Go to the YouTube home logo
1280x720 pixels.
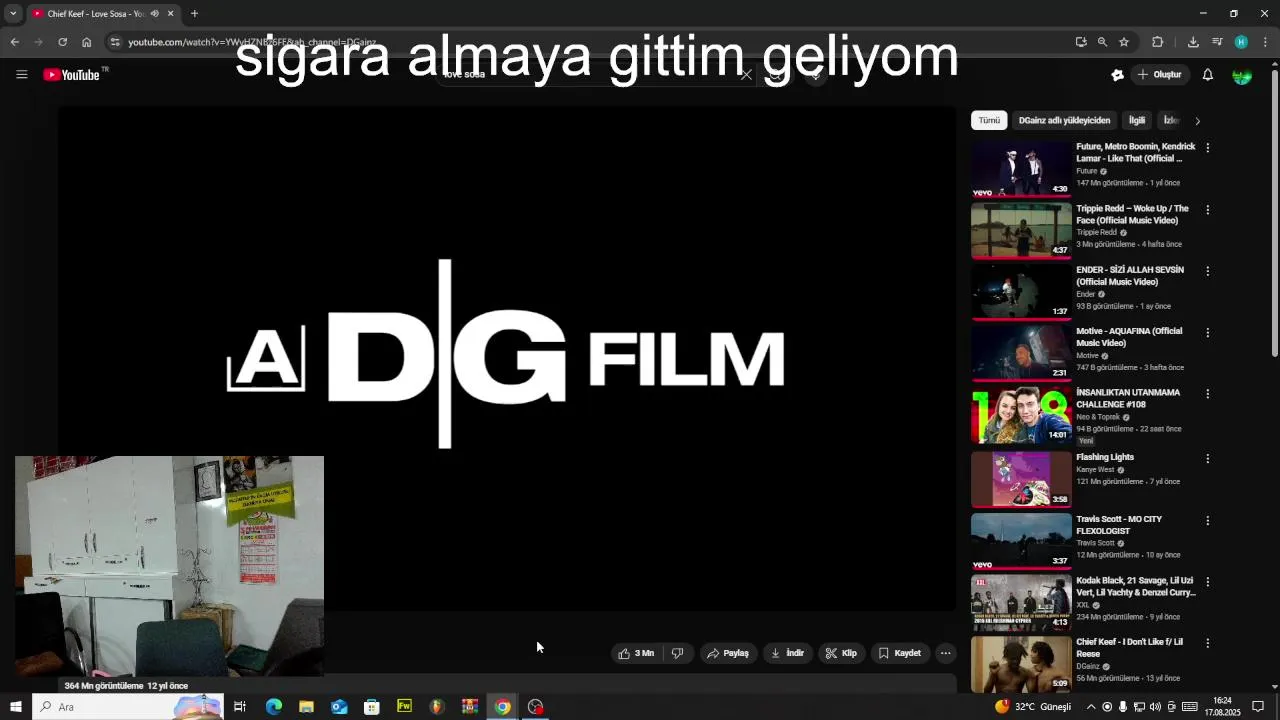(x=72, y=75)
